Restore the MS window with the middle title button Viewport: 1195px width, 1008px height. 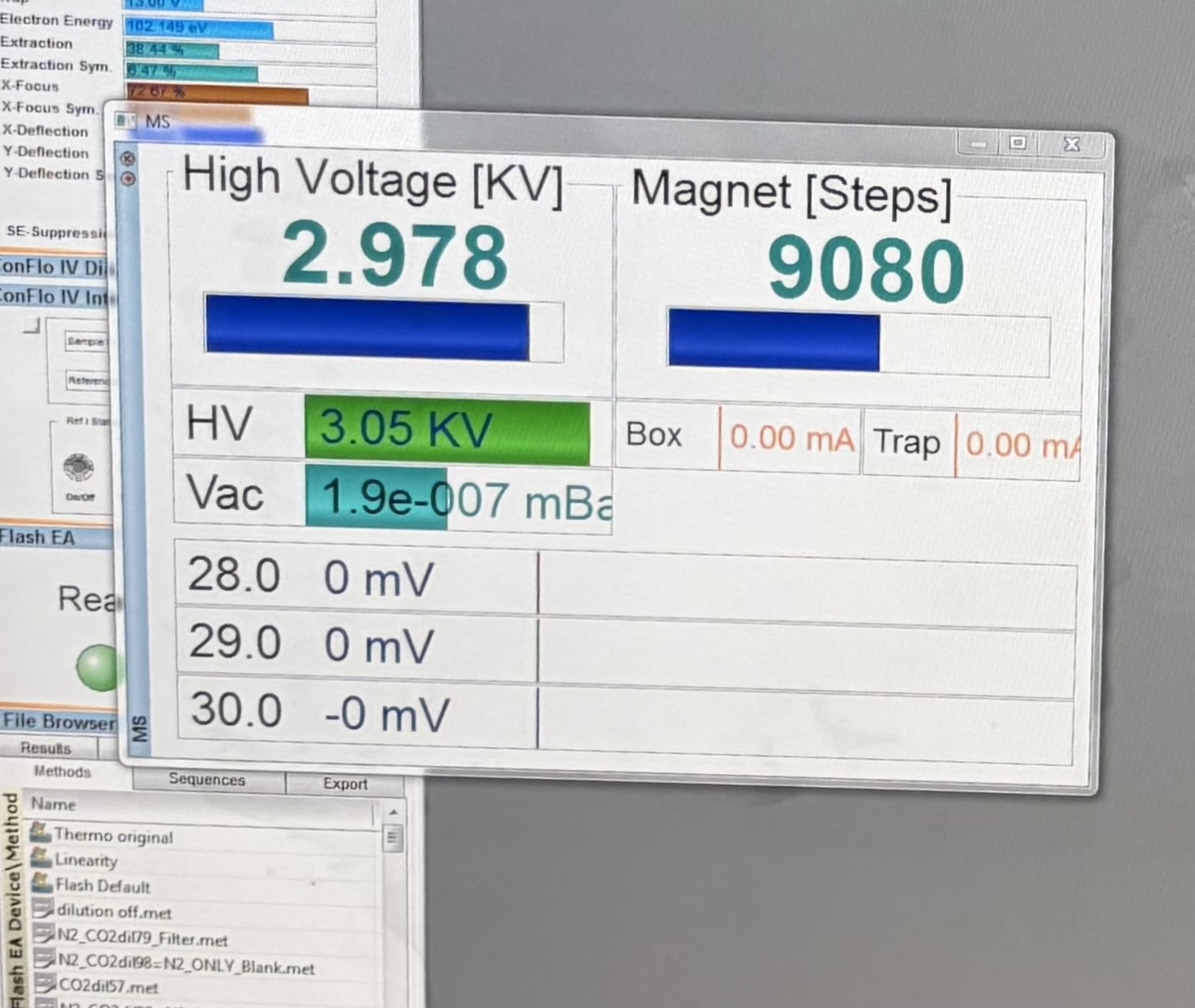pyautogui.click(x=1017, y=142)
